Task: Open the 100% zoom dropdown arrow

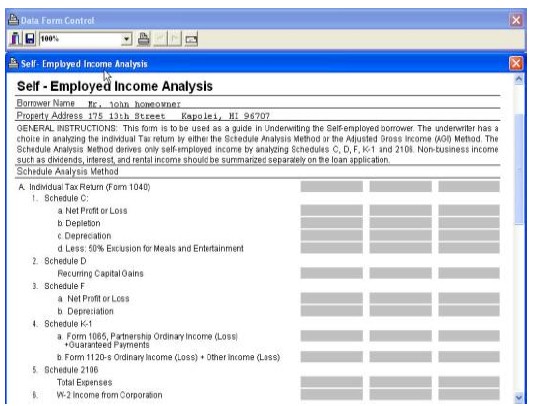Action: tap(126, 39)
